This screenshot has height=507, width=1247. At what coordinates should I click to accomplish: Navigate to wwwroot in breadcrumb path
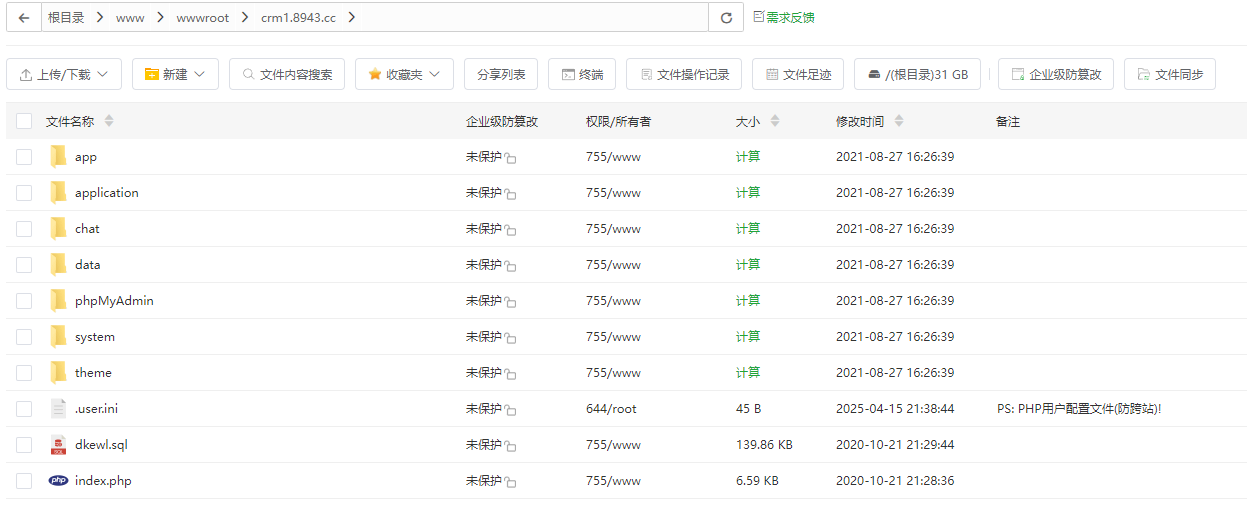pos(201,18)
